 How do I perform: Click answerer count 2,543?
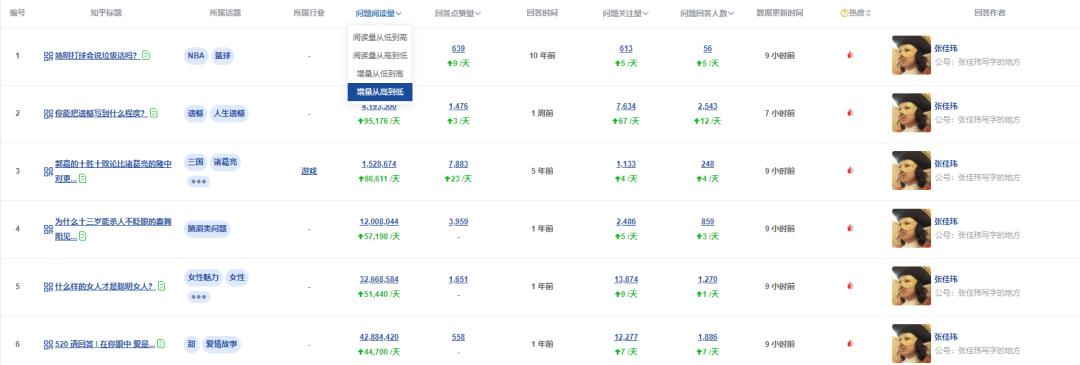707,106
